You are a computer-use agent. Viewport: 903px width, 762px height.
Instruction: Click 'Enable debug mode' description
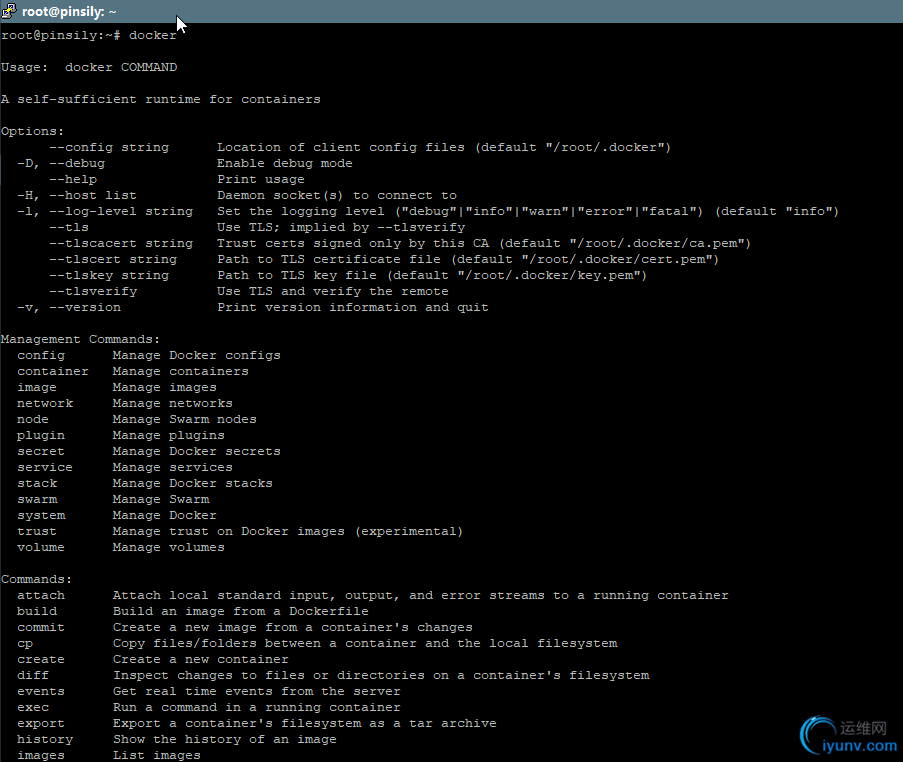(x=284, y=164)
